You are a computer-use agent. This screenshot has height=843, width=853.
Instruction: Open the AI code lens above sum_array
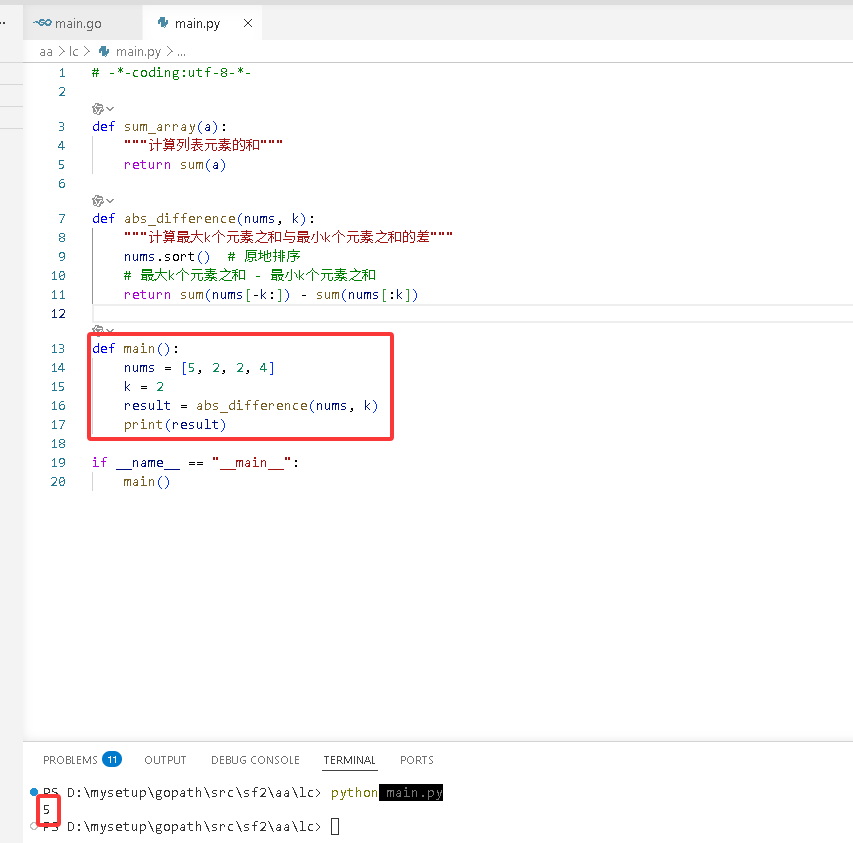point(102,109)
